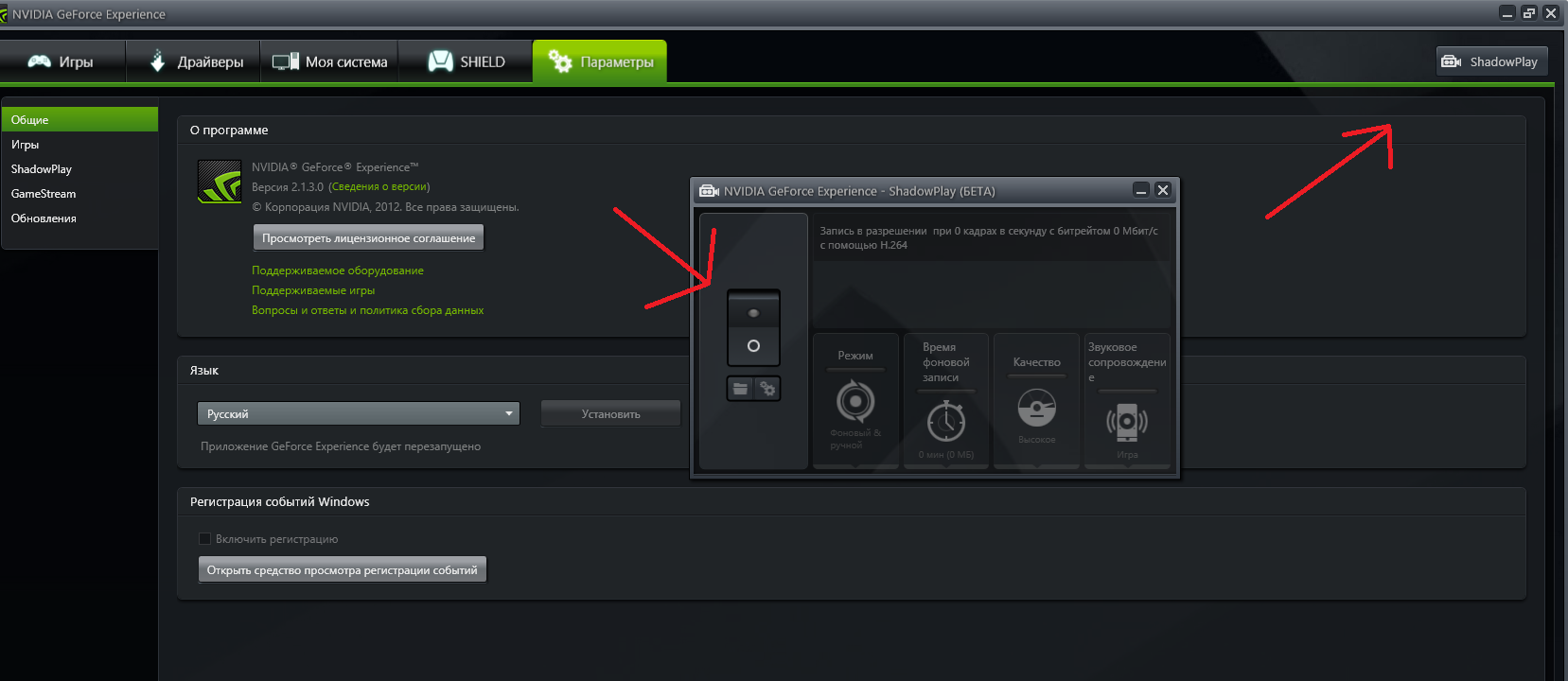Click camera icon on ShadowPlay button

(x=1452, y=61)
